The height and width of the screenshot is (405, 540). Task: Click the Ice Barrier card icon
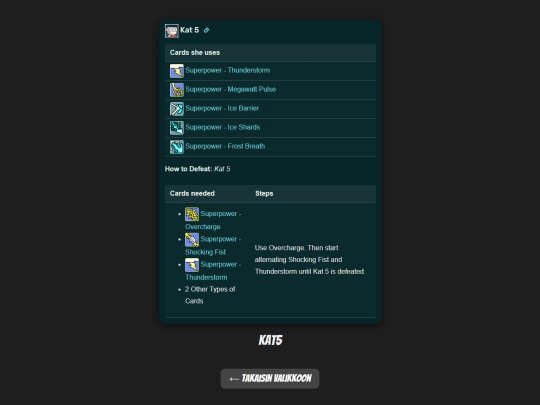click(177, 109)
